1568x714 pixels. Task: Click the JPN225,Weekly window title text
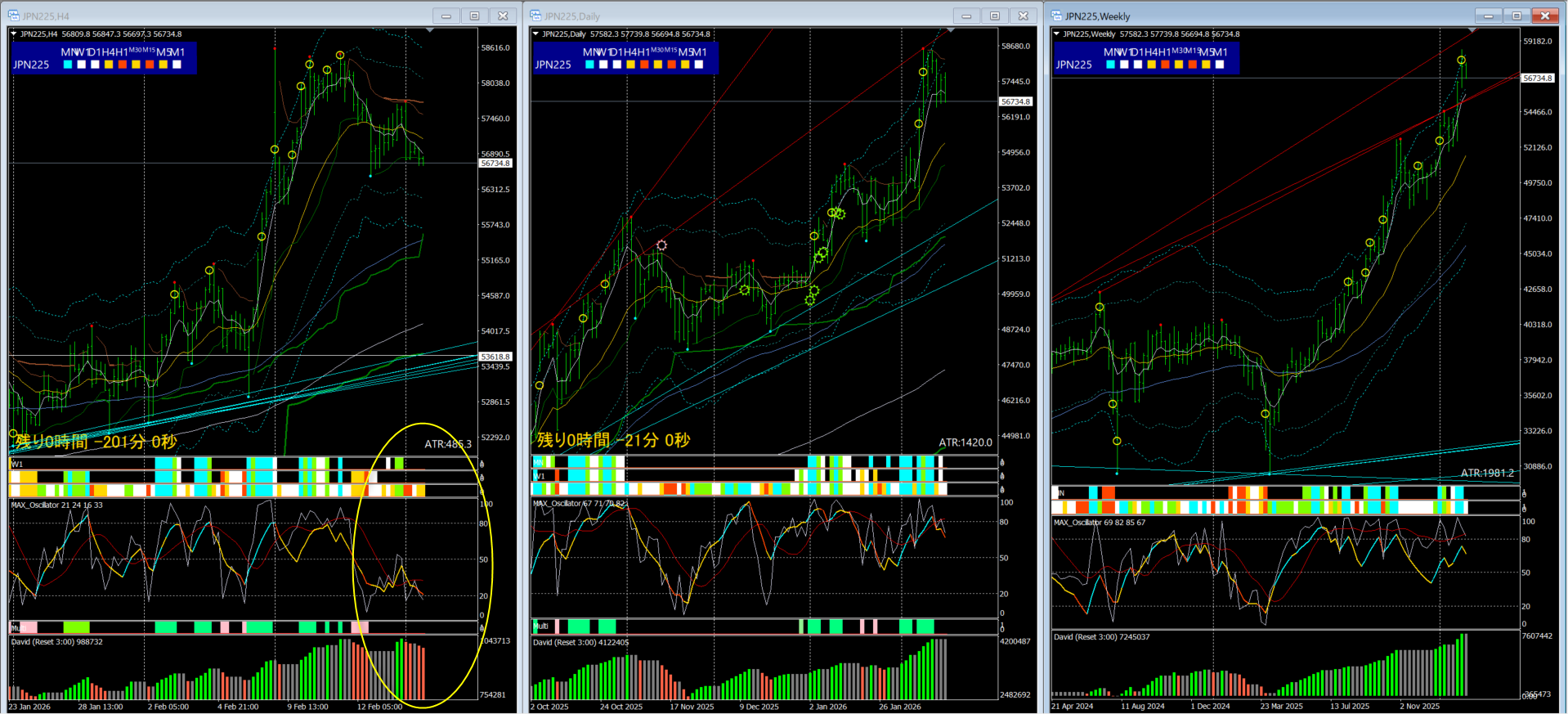click(x=1098, y=16)
